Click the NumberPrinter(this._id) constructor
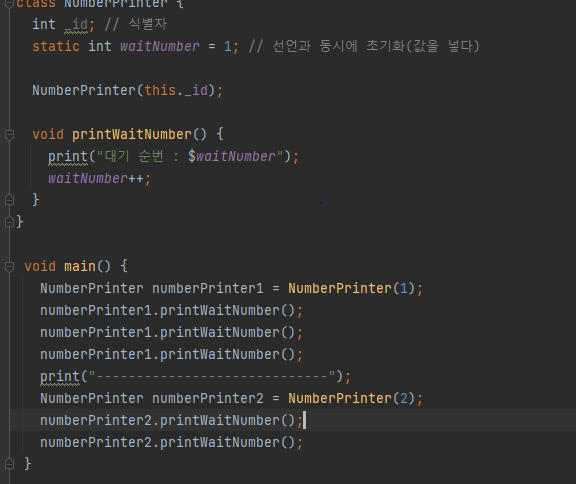The width and height of the screenshot is (576, 484). (x=127, y=90)
